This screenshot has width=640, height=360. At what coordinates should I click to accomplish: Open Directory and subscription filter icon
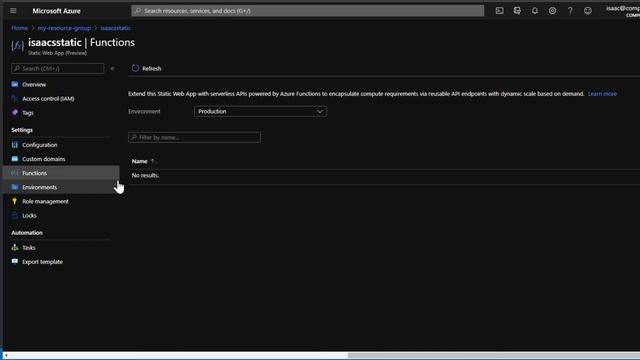[517, 11]
